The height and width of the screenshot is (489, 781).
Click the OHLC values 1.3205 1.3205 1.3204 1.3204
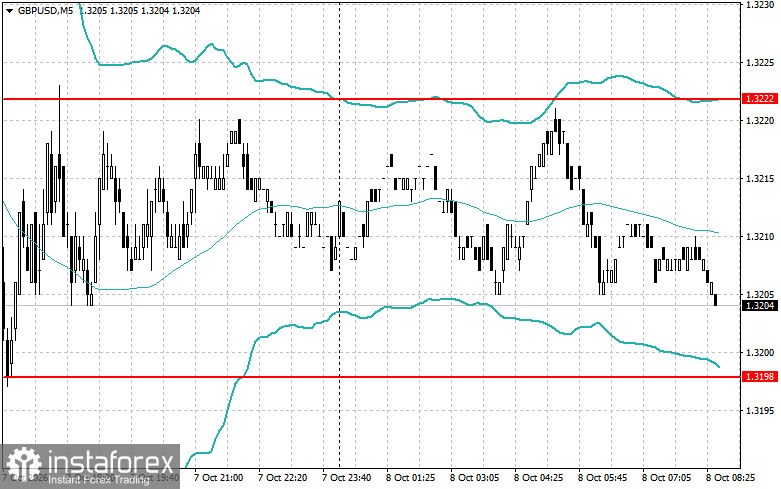(139, 10)
